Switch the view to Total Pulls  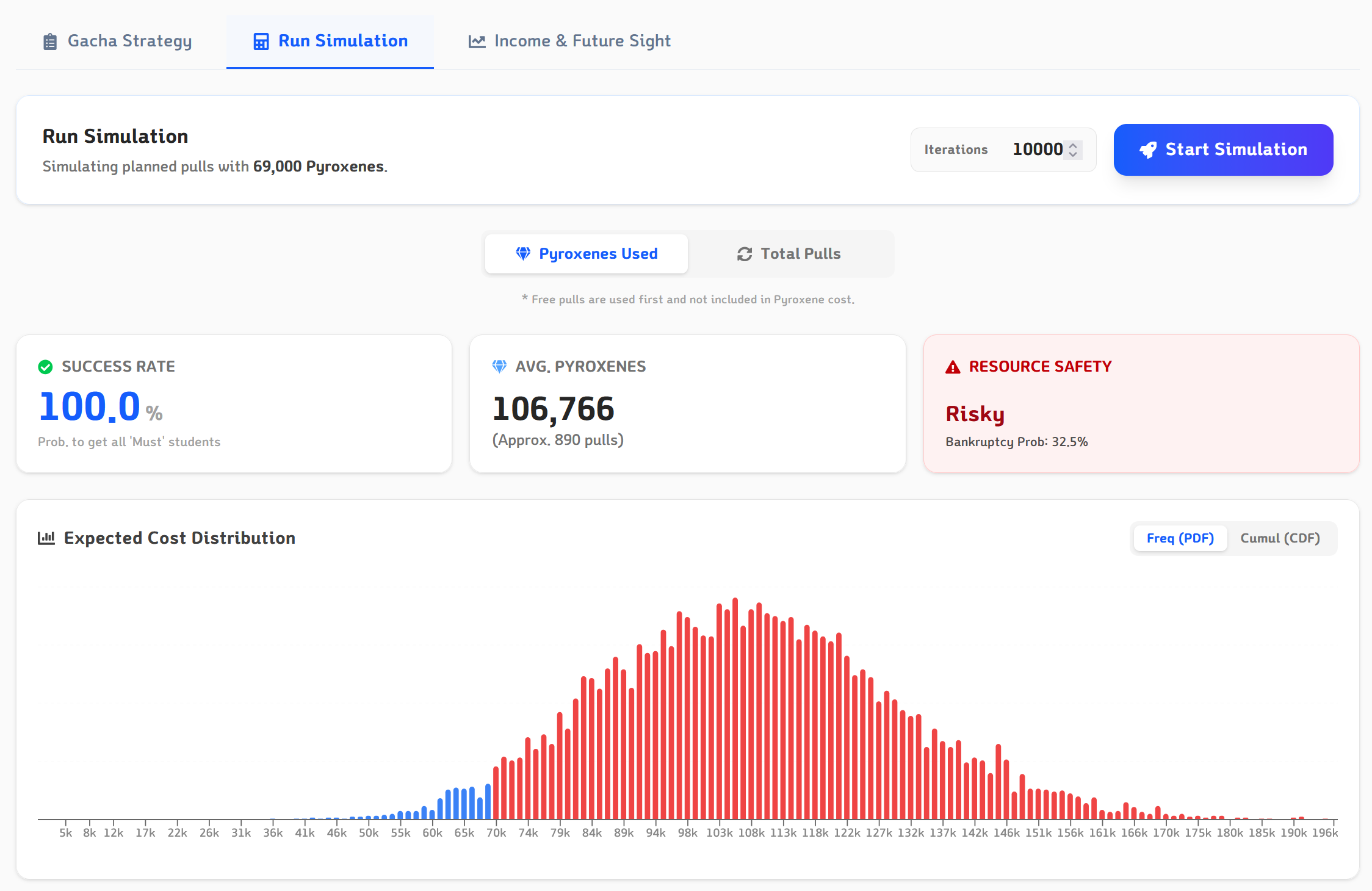[790, 254]
